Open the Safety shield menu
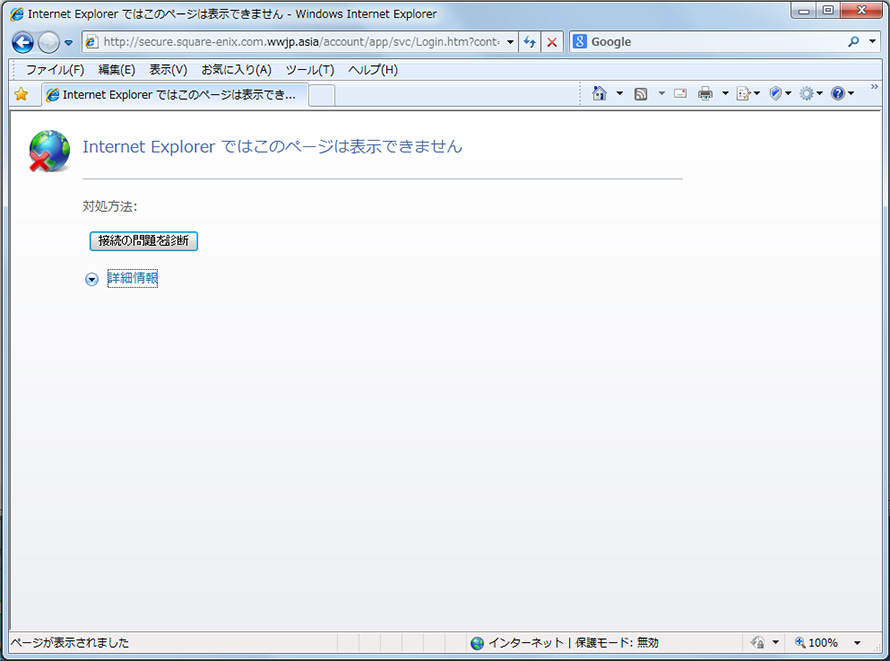The height and width of the screenshot is (661, 890). (x=779, y=94)
